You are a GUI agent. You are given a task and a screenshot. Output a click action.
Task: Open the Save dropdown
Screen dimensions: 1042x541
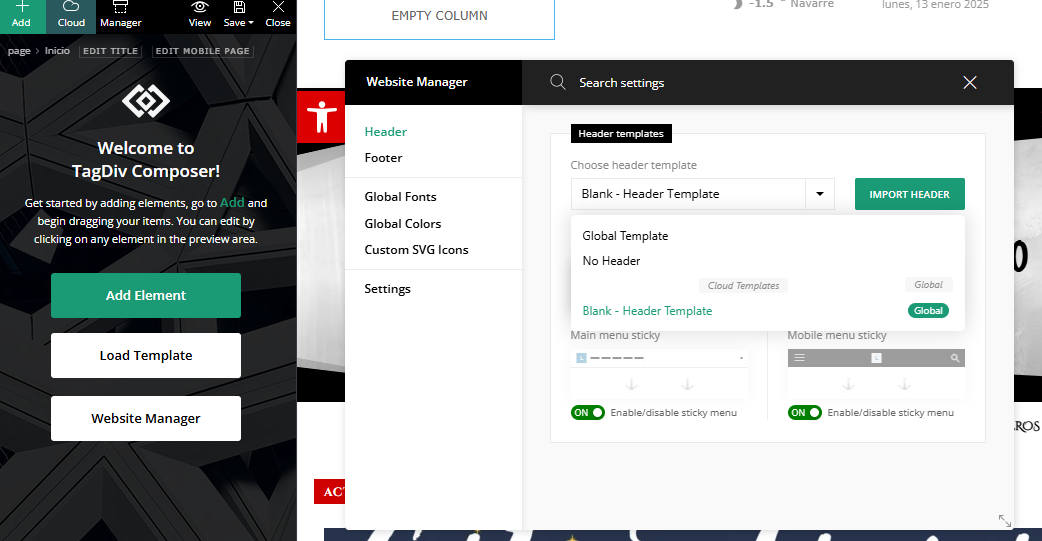click(239, 16)
